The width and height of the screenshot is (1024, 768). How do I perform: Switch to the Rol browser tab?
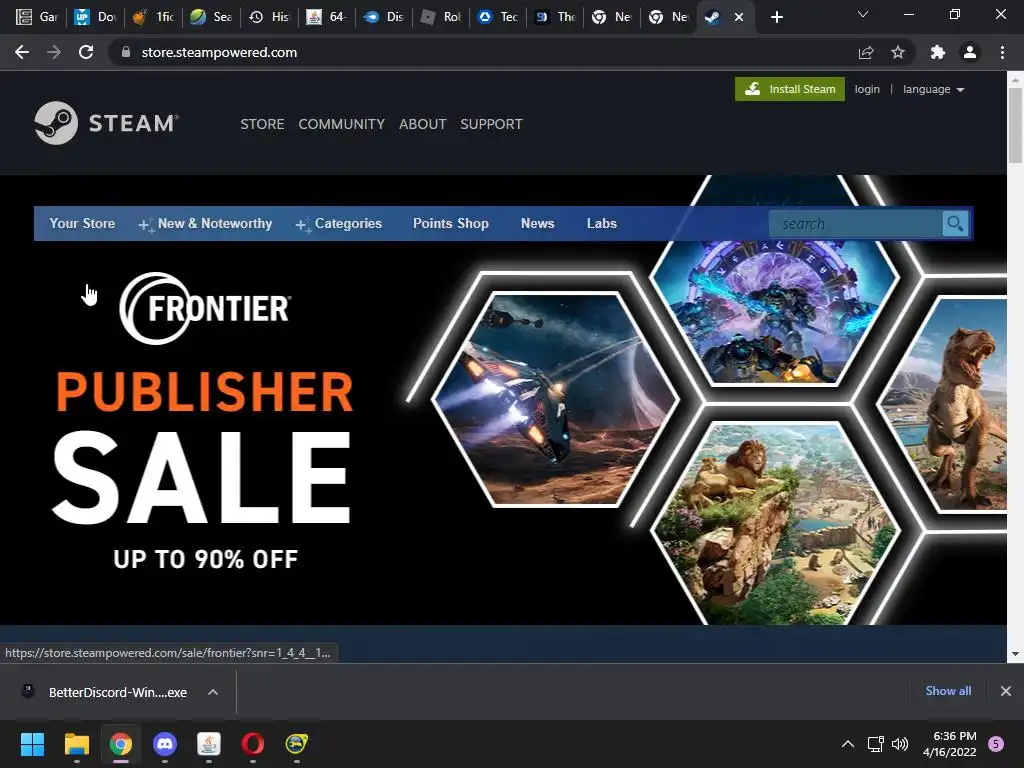(x=441, y=17)
